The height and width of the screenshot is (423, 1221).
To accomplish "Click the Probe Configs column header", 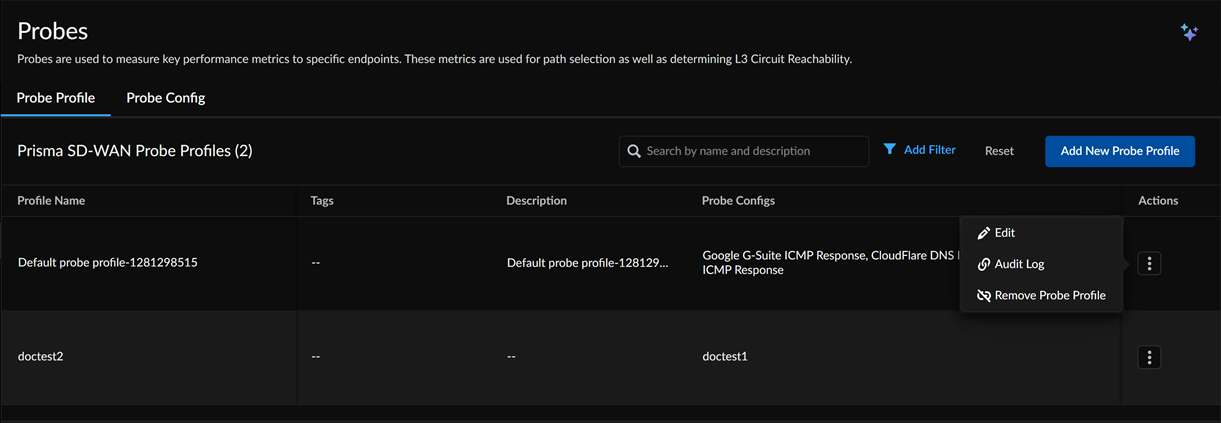I will tap(738, 201).
